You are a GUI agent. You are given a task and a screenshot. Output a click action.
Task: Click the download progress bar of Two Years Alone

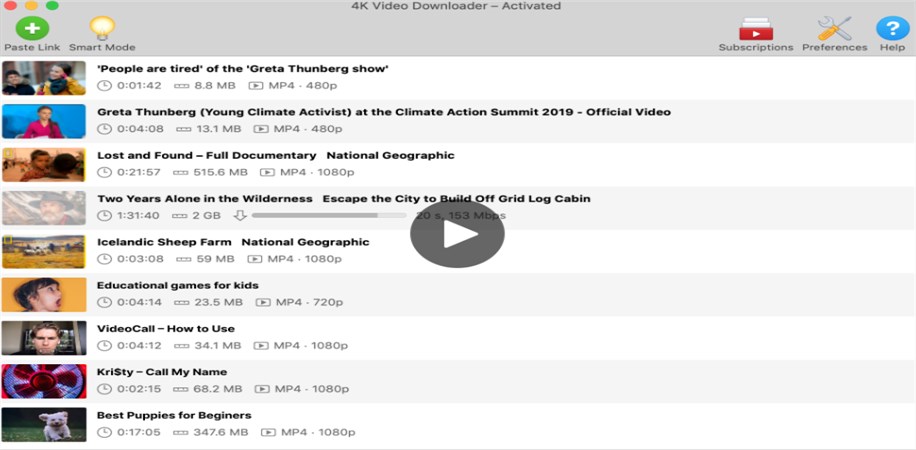(x=328, y=216)
